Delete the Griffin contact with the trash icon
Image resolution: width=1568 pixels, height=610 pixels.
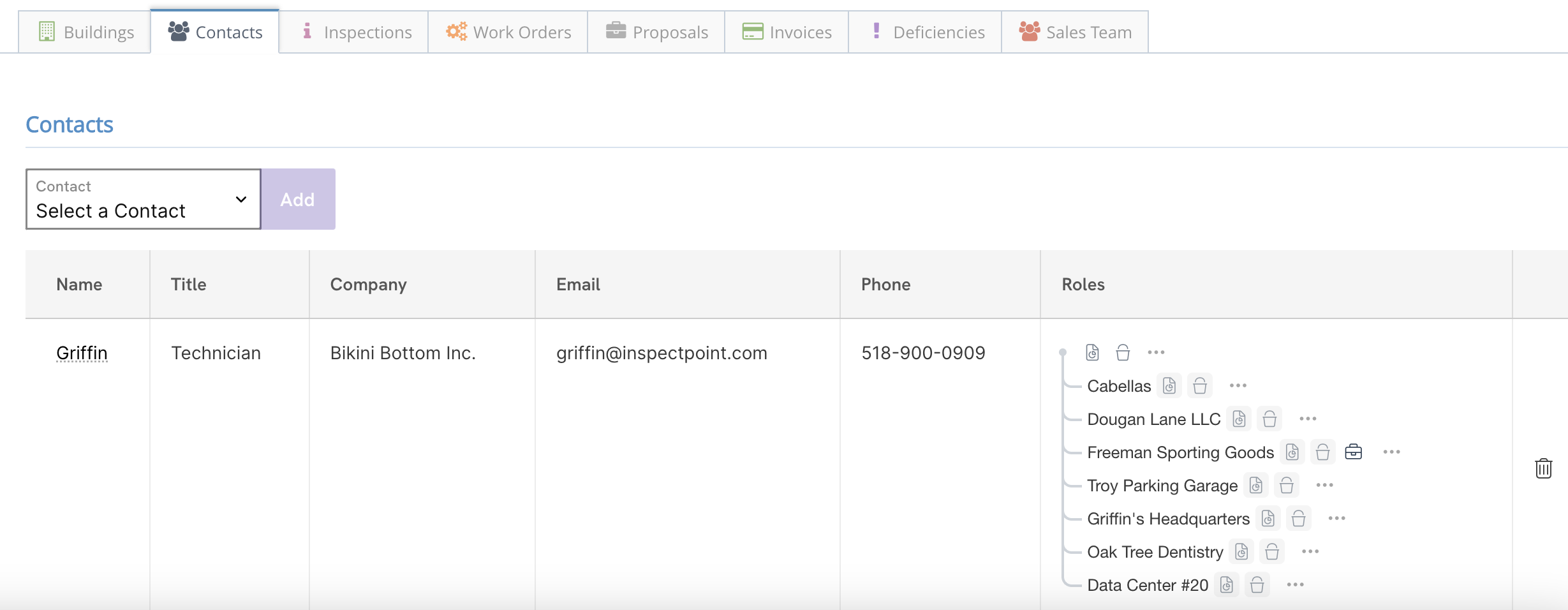[x=1544, y=468]
